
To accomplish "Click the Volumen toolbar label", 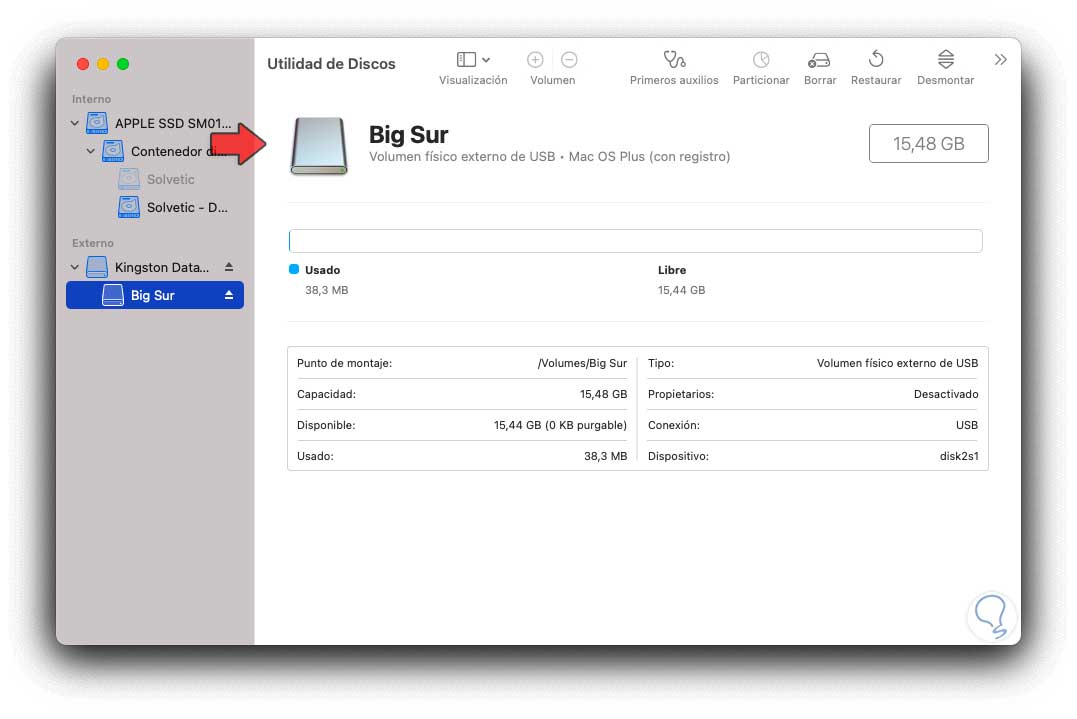I will tap(552, 80).
